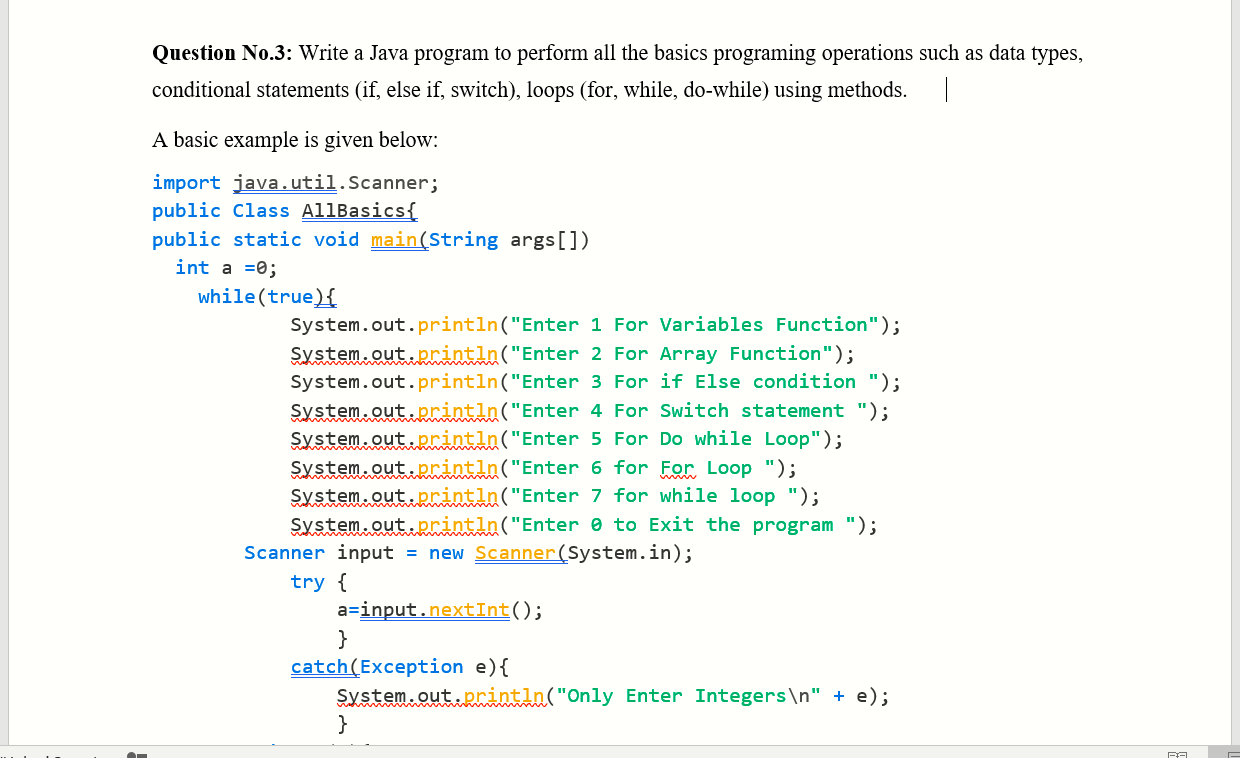
Task: Click the Read Mode view icon in status bar
Action: click(1177, 755)
